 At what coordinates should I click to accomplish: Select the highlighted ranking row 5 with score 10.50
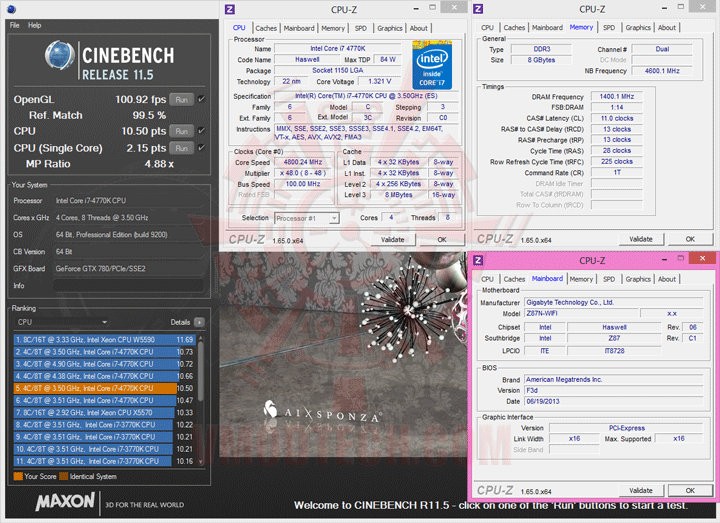(x=105, y=388)
